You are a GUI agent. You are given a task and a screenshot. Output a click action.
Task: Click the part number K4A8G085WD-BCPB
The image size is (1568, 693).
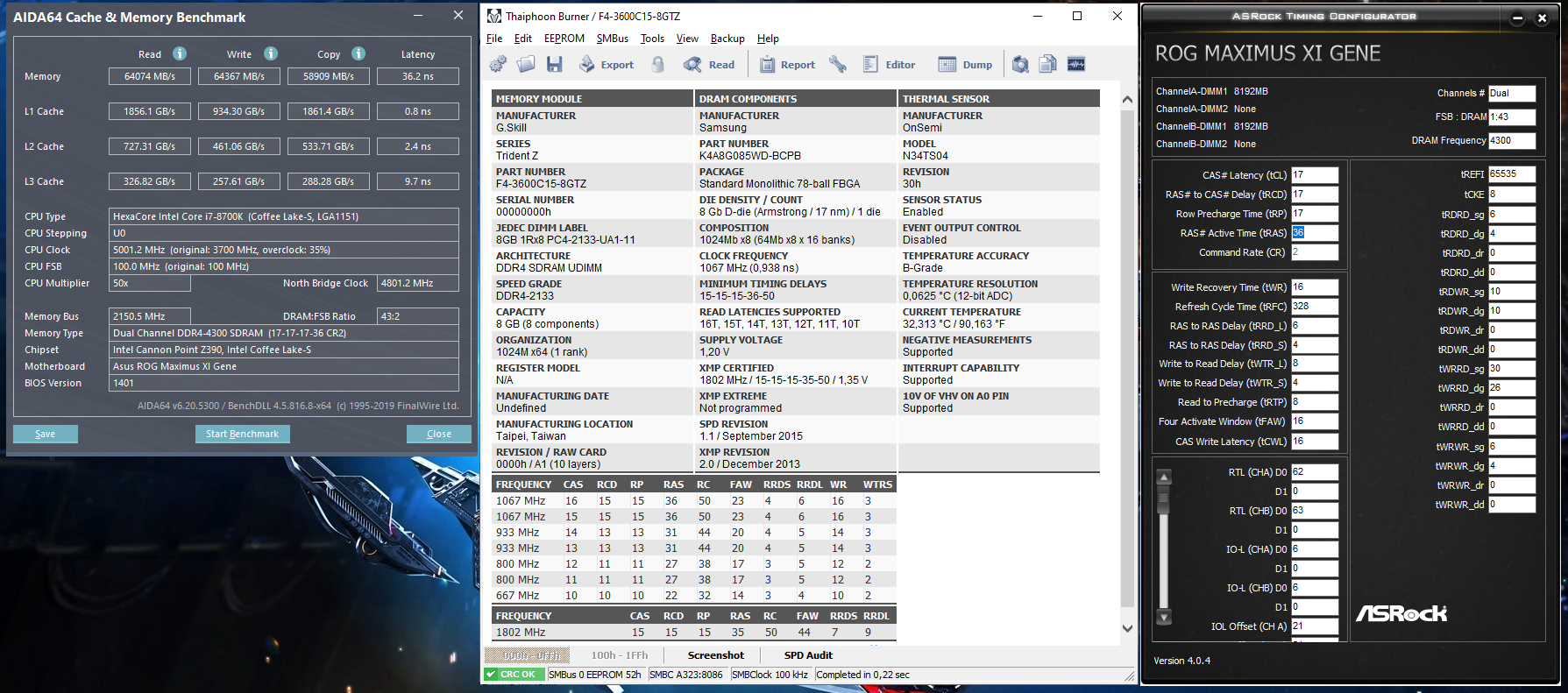click(x=750, y=156)
